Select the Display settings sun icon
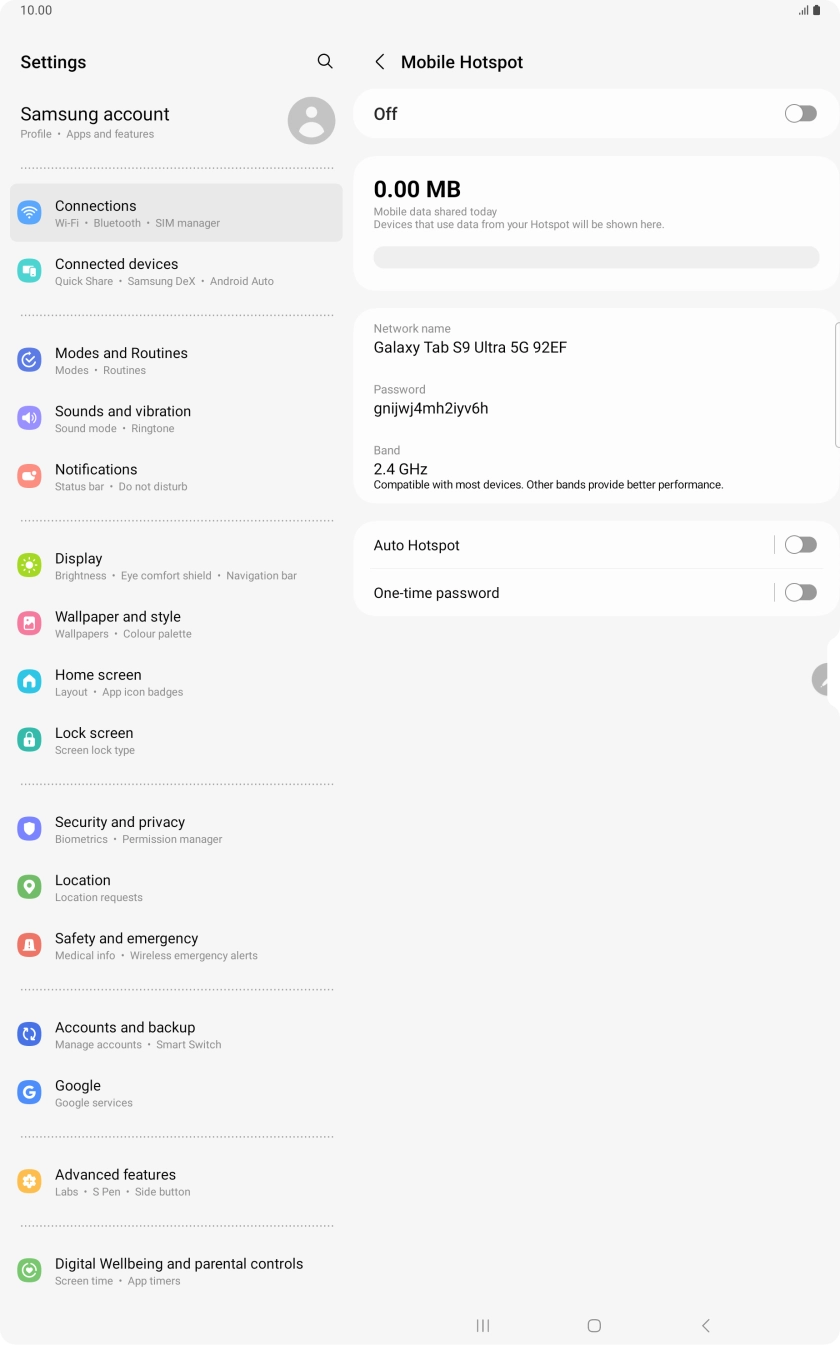This screenshot has height=1345, width=840. click(29, 565)
